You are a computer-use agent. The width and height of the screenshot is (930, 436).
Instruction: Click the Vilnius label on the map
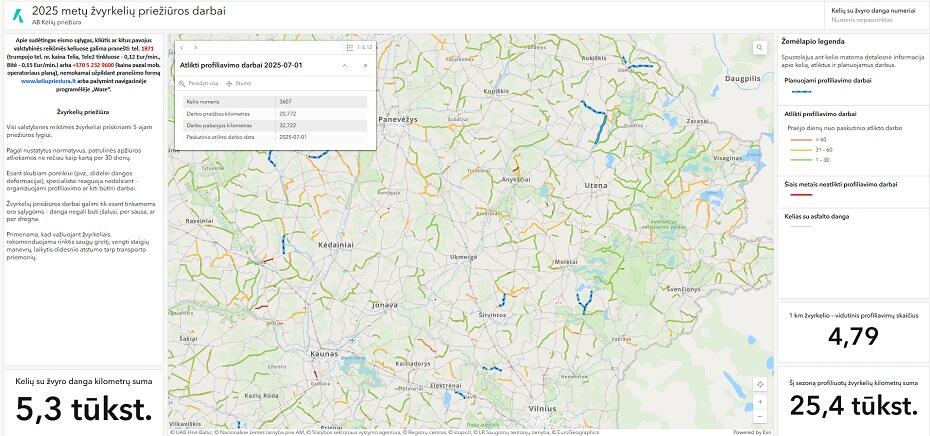pos(543,409)
